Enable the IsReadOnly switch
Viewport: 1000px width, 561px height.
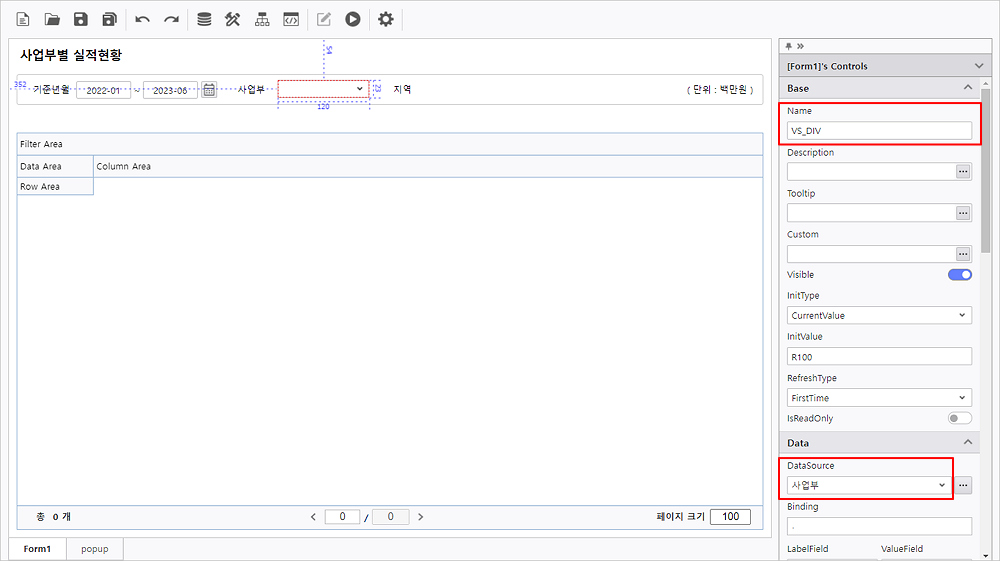pos(959,418)
